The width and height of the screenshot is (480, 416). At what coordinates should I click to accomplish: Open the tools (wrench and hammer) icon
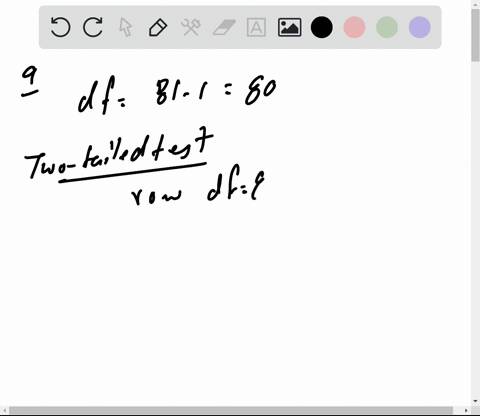[x=191, y=27]
